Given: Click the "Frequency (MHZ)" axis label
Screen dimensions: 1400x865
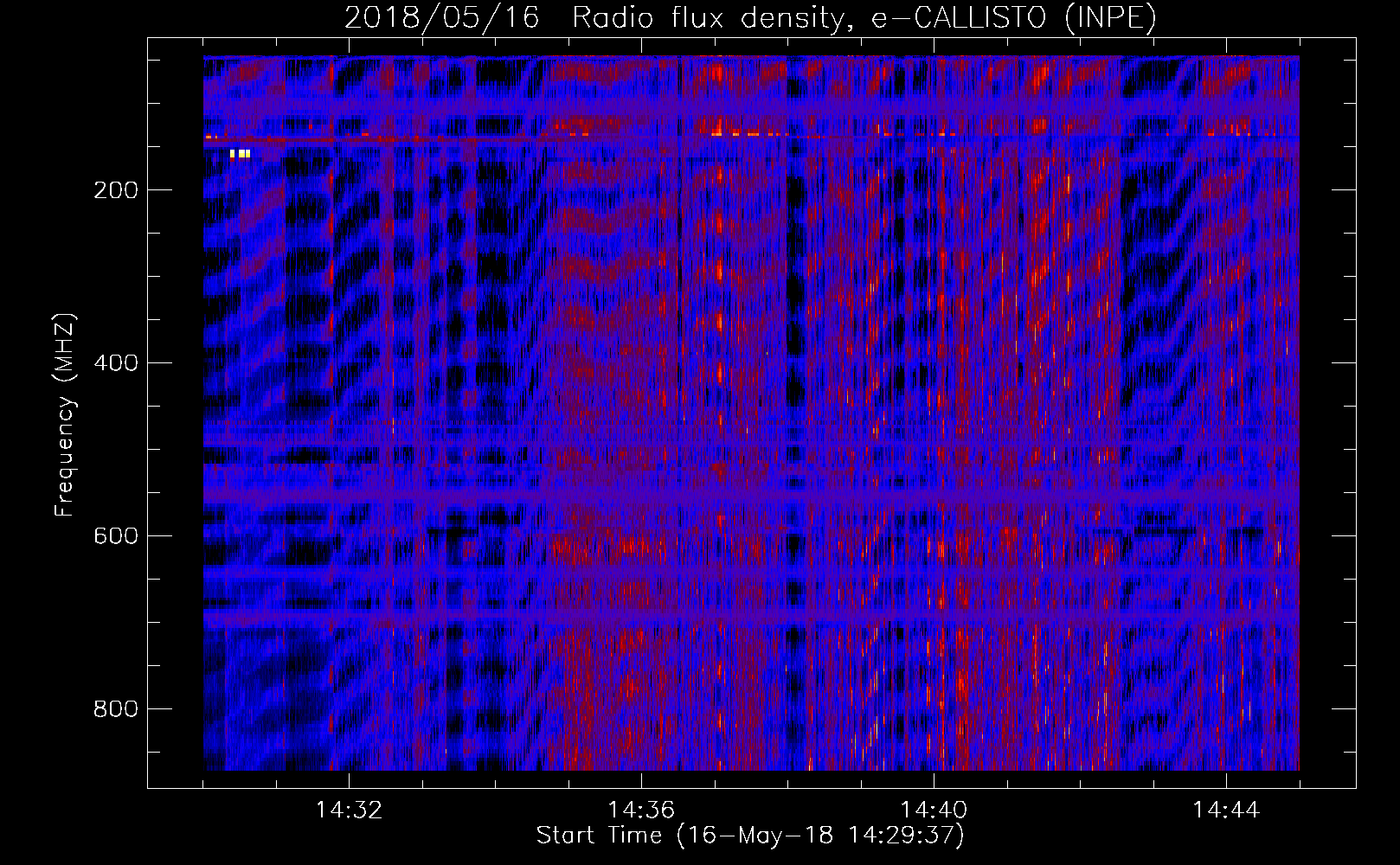Looking at the screenshot, I should (64, 415).
